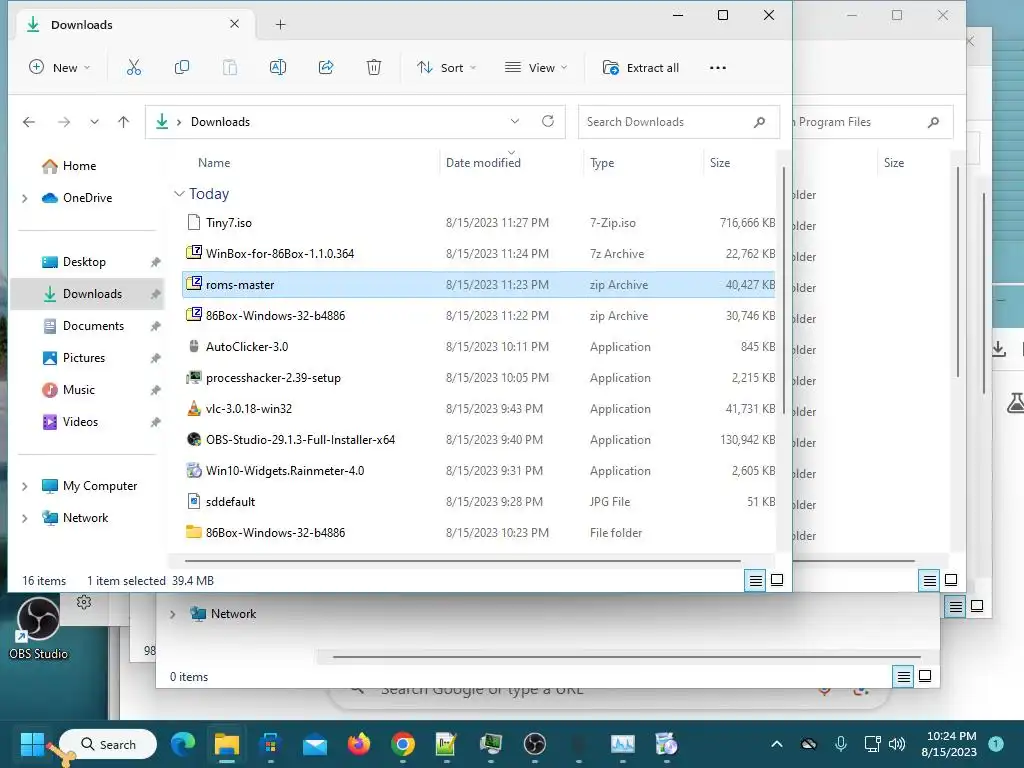Click the microphone tray icon

point(841,743)
